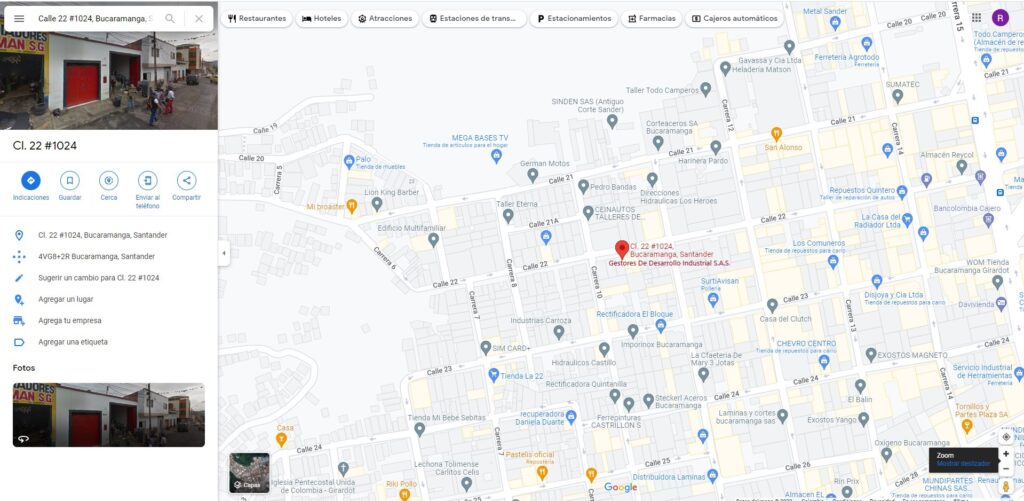Copy address Cl. 22 #1024, Bucaramanga row
1024x501 pixels.
(x=108, y=235)
